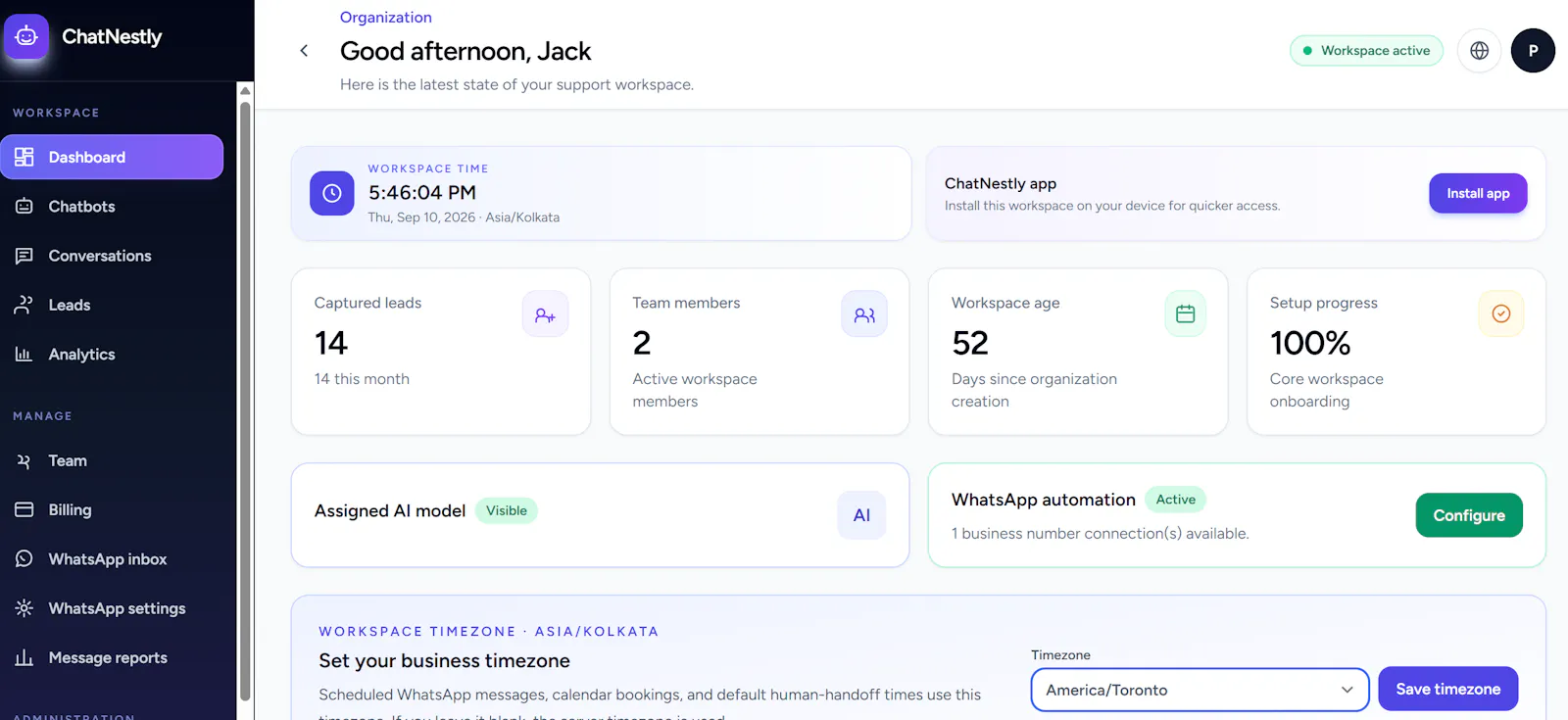The width and height of the screenshot is (1568, 720).
Task: Go back using the header chevron arrow
Action: pos(304,51)
